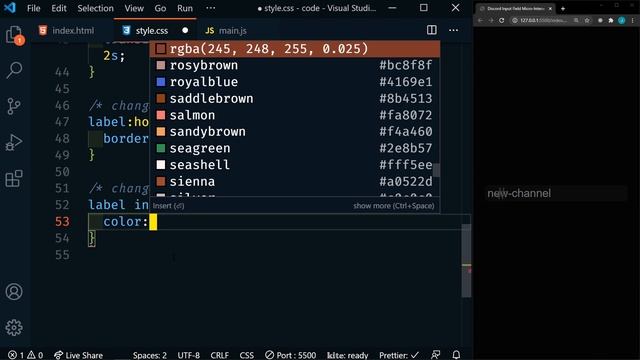Screen dimensions: 640x360
Task: Click the salmon color swatch
Action: (161, 115)
